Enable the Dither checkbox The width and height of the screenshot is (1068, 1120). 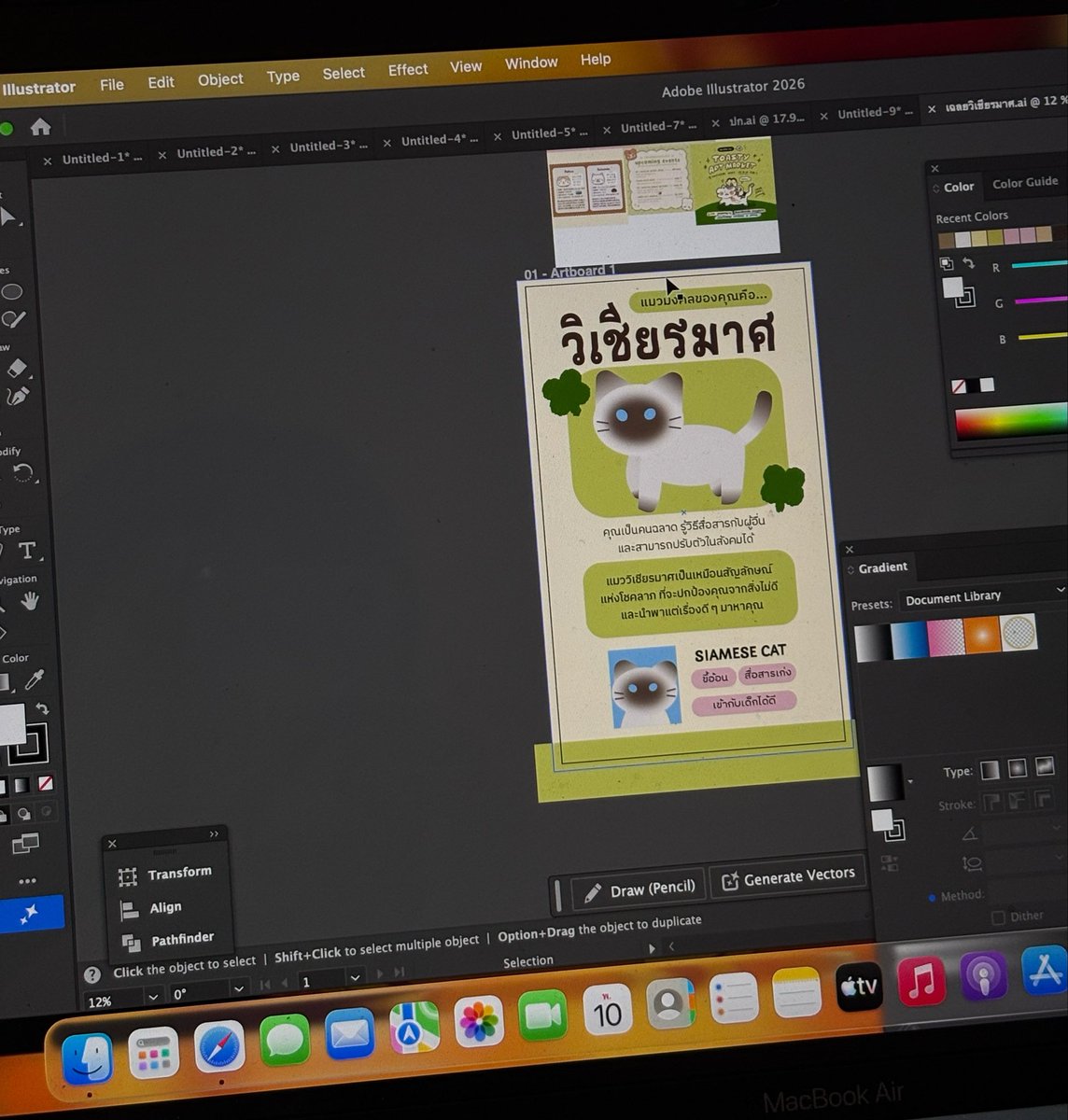tap(998, 918)
